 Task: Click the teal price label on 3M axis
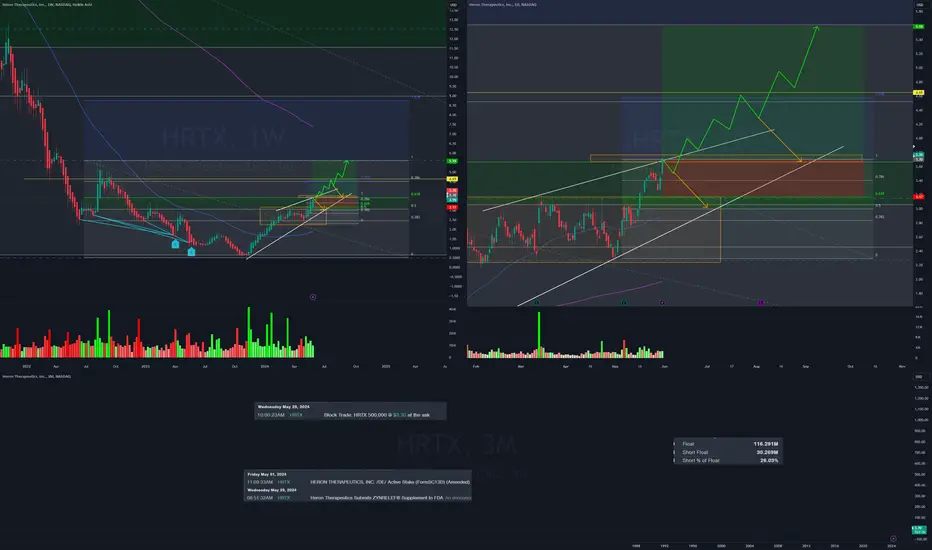click(919, 529)
